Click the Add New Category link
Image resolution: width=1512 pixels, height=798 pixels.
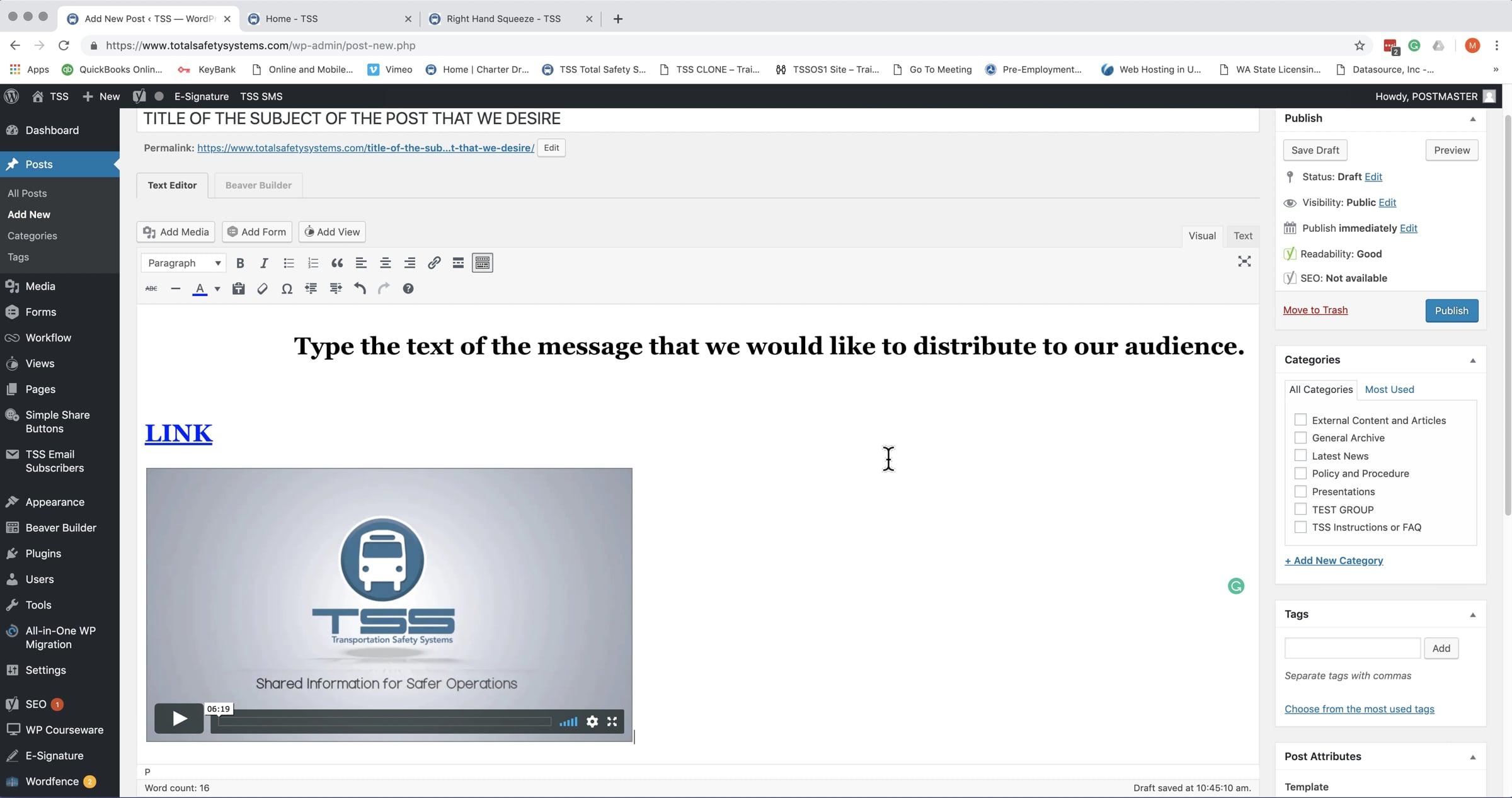[1334, 561]
